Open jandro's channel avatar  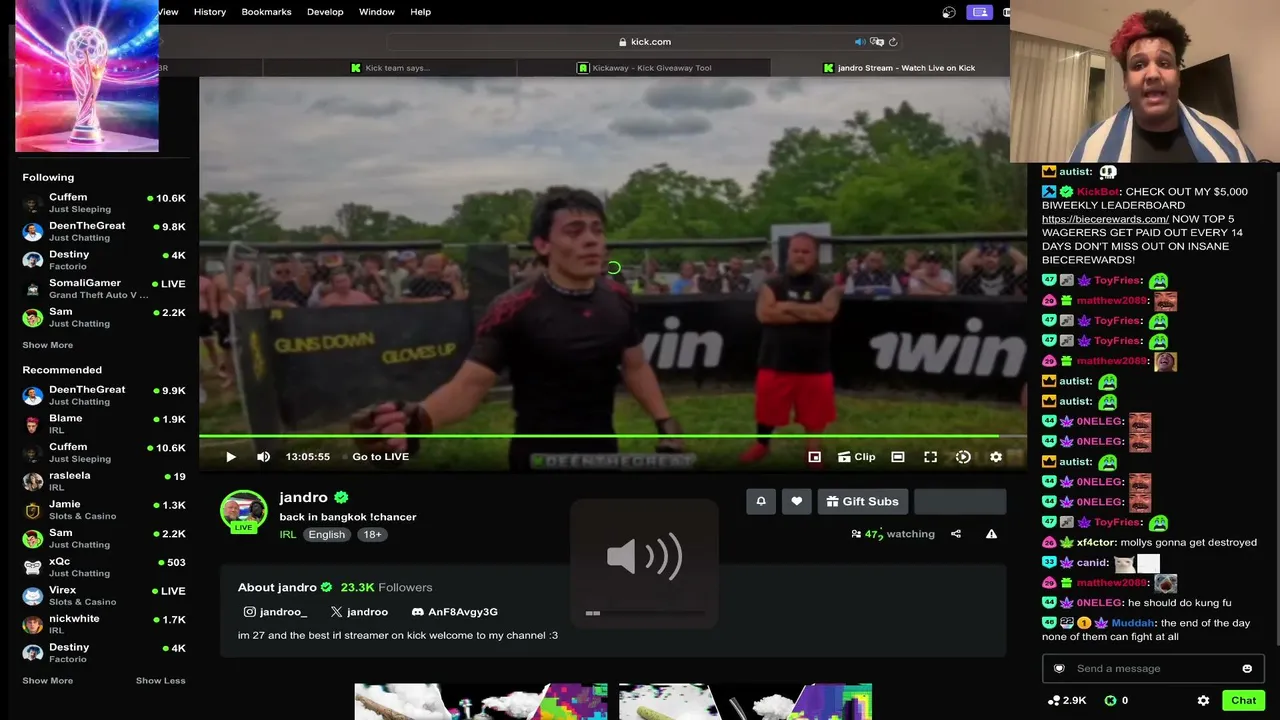[x=244, y=511]
